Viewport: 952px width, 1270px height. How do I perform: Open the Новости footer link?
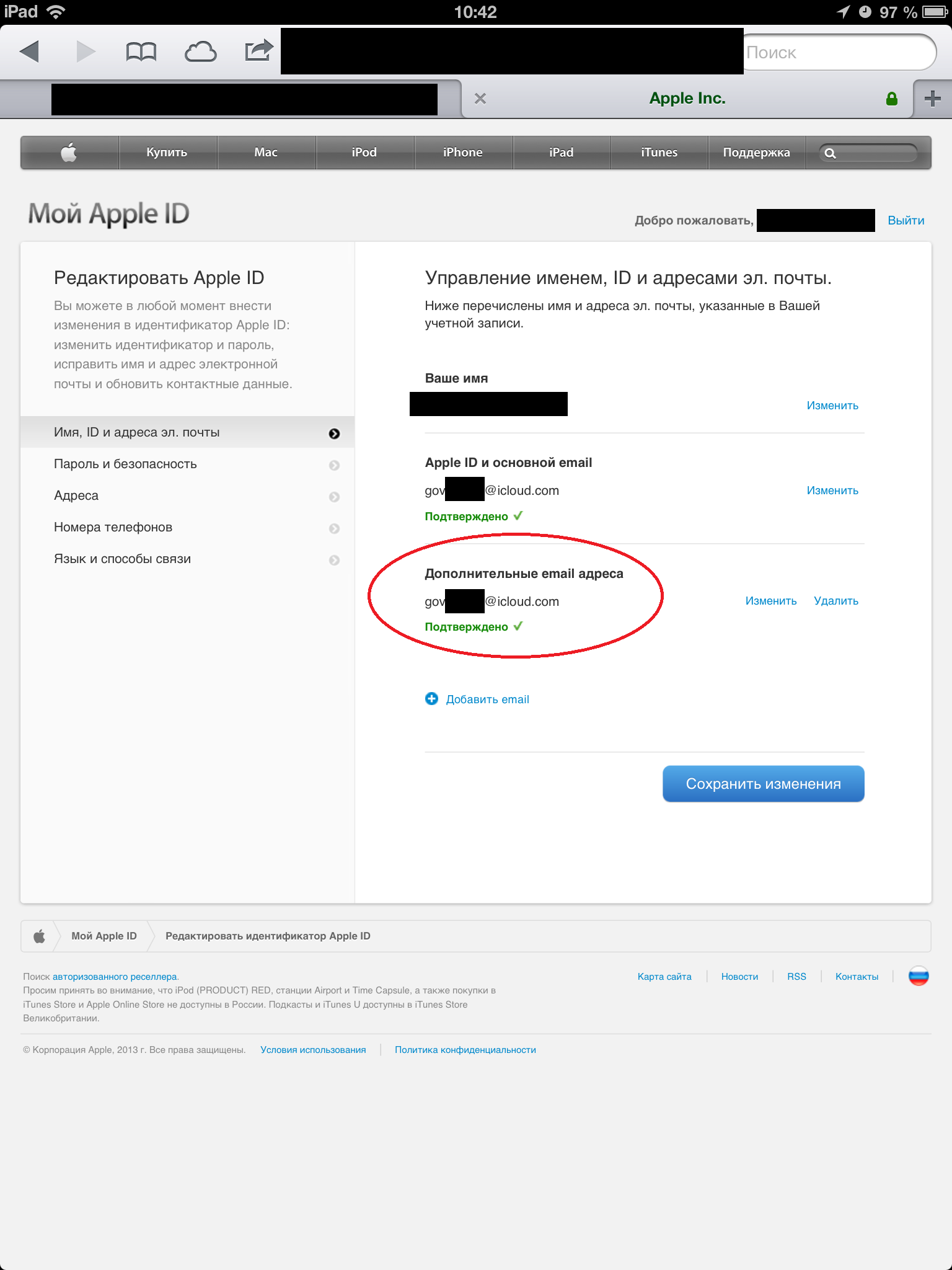739,977
